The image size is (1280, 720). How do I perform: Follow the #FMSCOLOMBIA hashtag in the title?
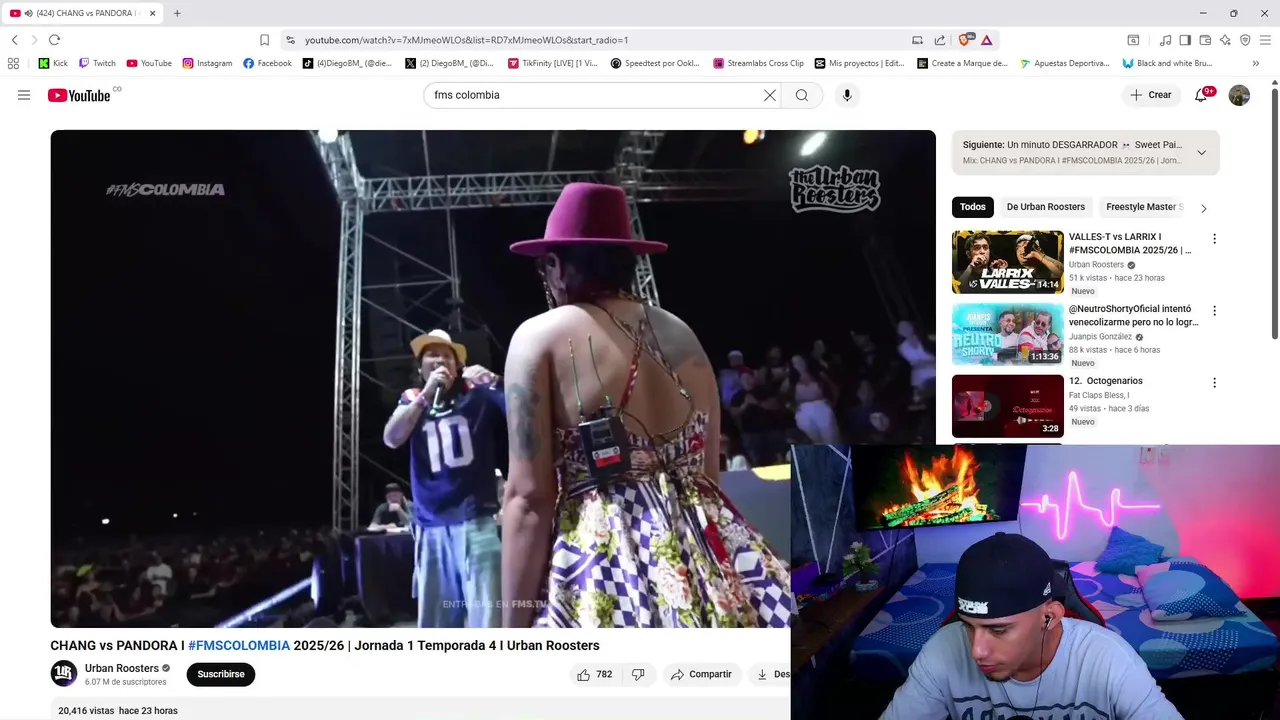pyautogui.click(x=239, y=645)
